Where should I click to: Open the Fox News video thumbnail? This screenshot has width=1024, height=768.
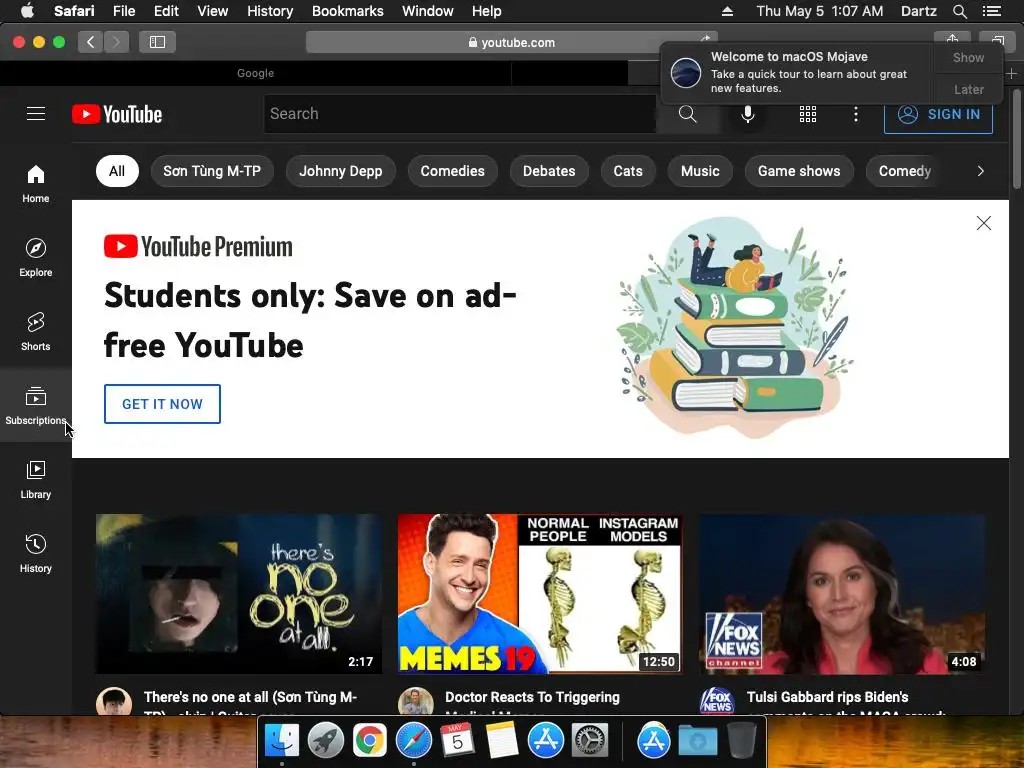(842, 594)
